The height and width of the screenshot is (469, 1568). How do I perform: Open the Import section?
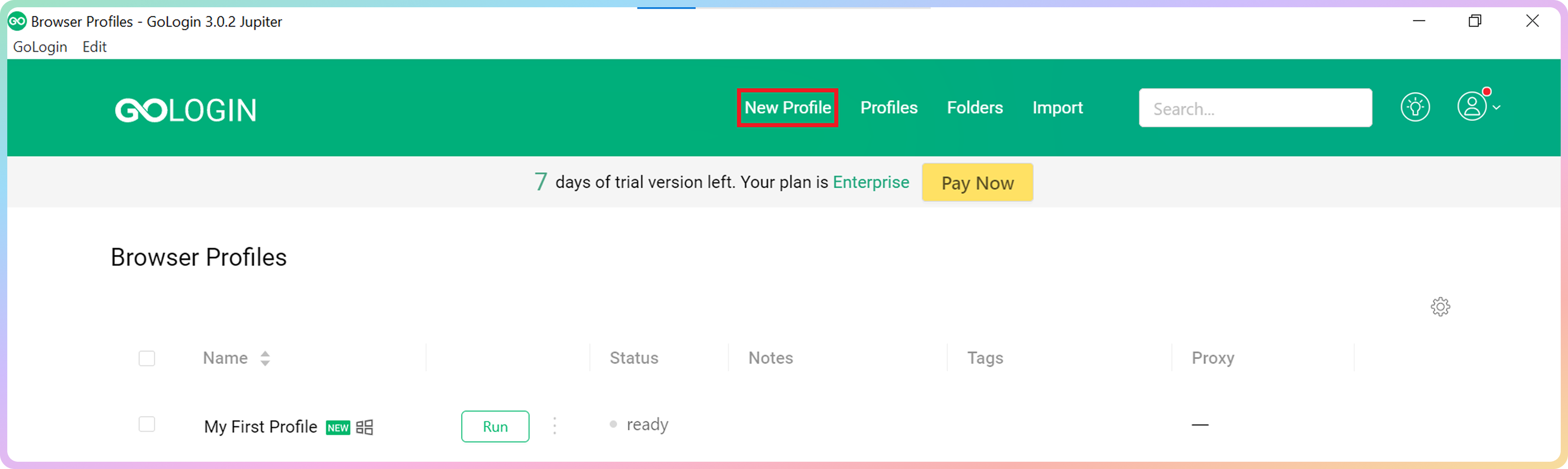1057,108
